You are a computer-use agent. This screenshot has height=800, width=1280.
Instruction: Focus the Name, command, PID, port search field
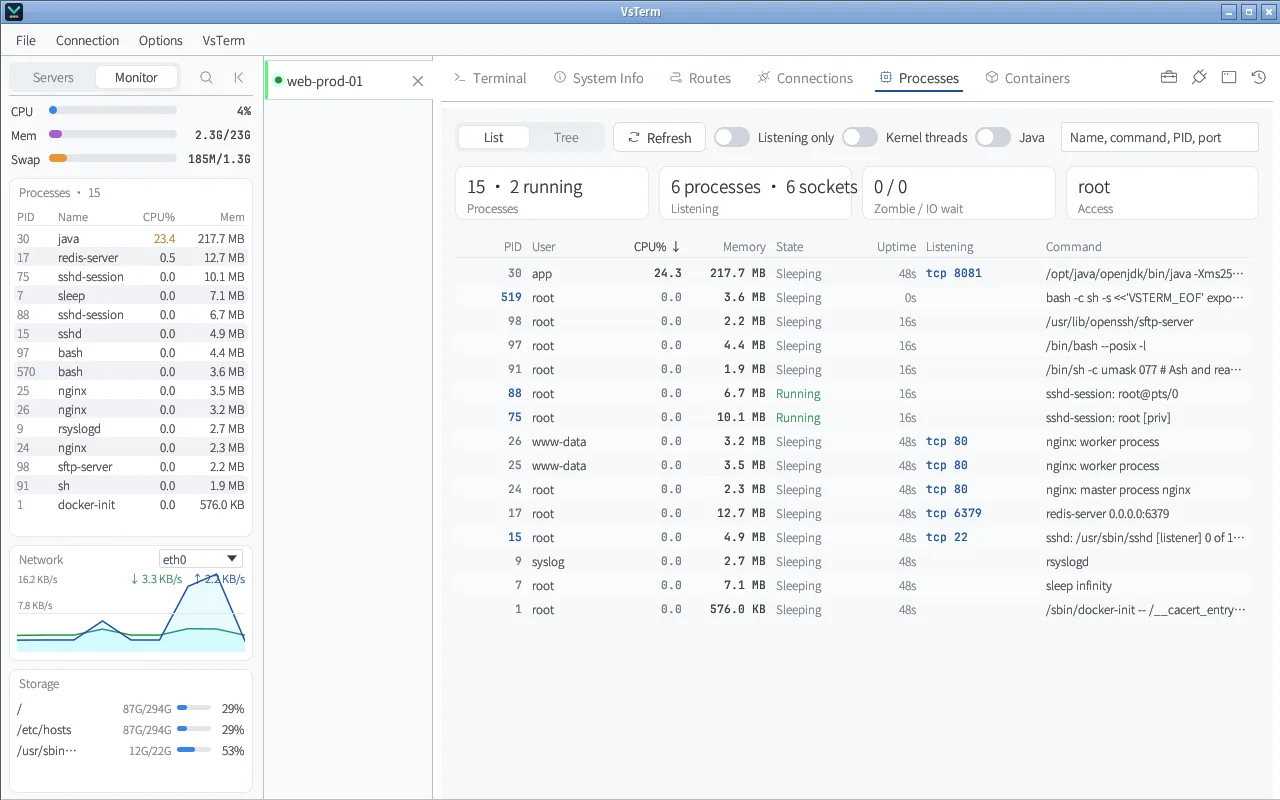[x=1159, y=137]
